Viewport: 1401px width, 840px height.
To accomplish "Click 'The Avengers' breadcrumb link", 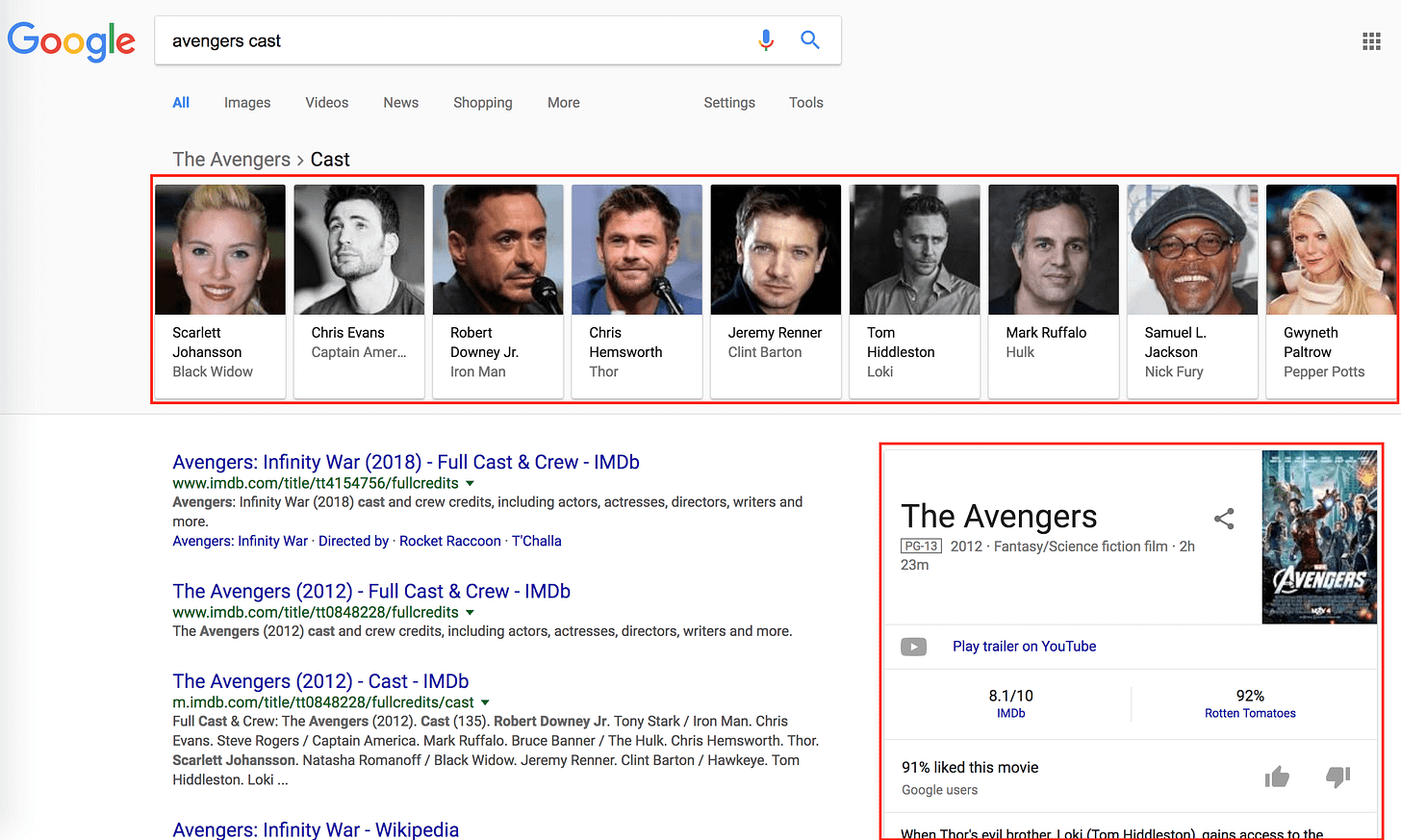I will pyautogui.click(x=231, y=160).
